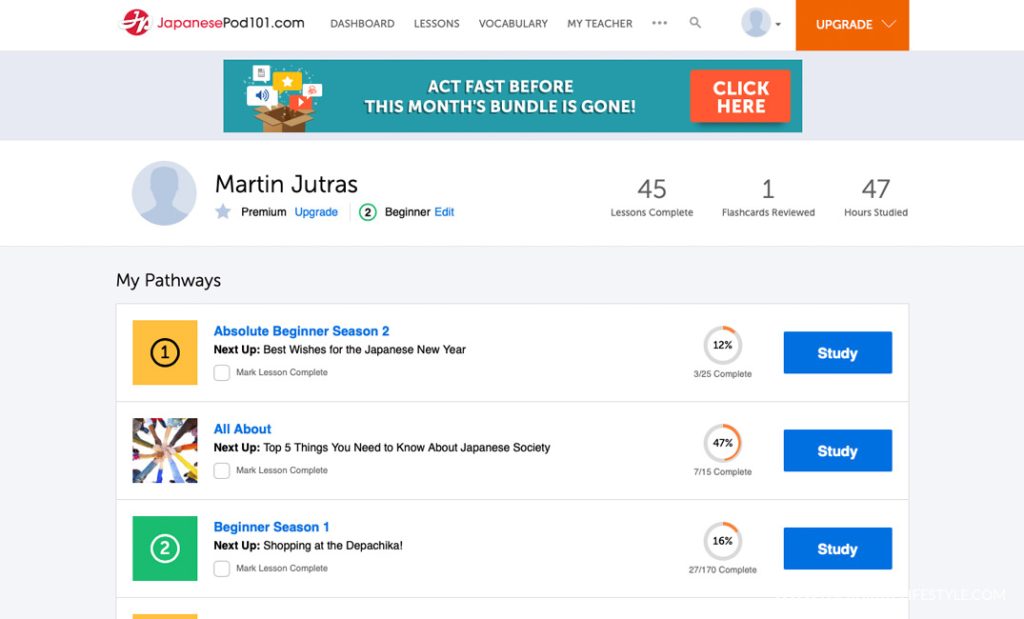Click Martin Jutras profile picture

[164, 193]
